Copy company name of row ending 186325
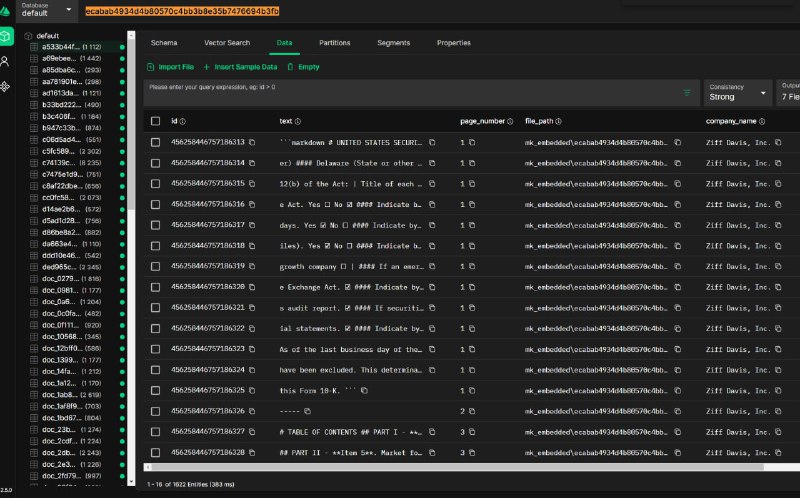Screen dimensions: 800x498 point(778,390)
